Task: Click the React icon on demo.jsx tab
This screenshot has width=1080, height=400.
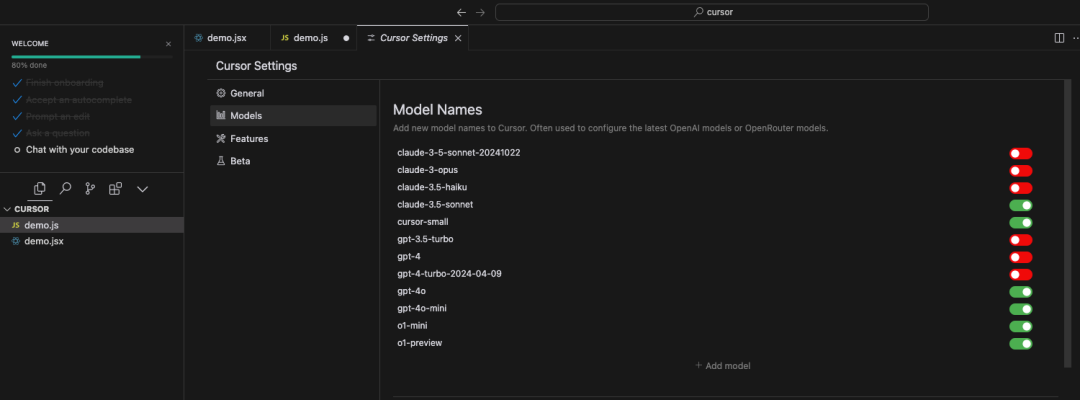Action: tap(199, 38)
